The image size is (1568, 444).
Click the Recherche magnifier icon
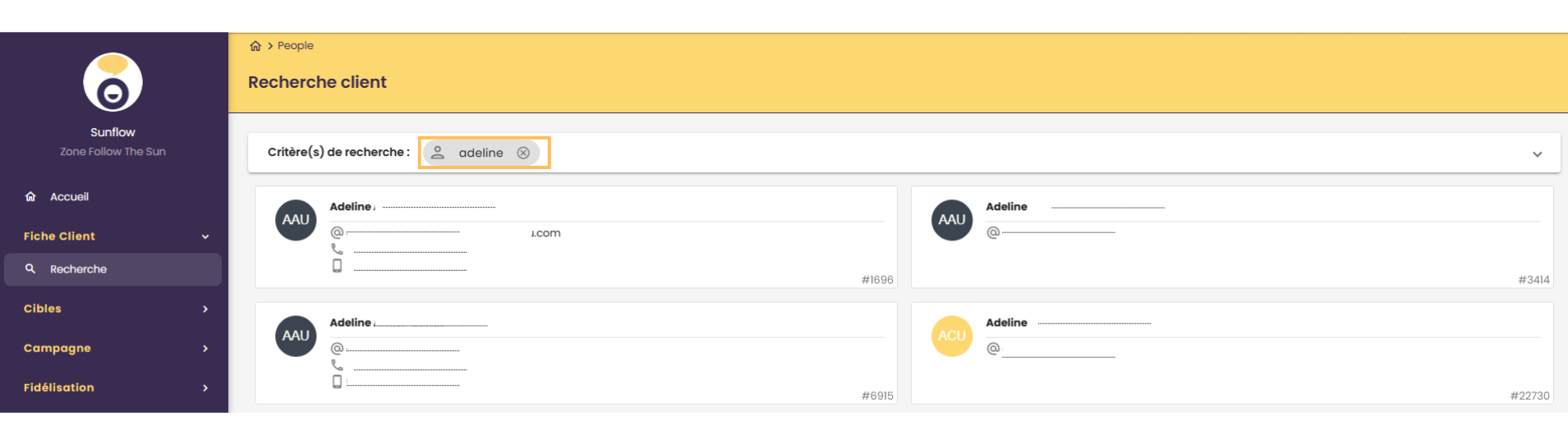coord(30,269)
